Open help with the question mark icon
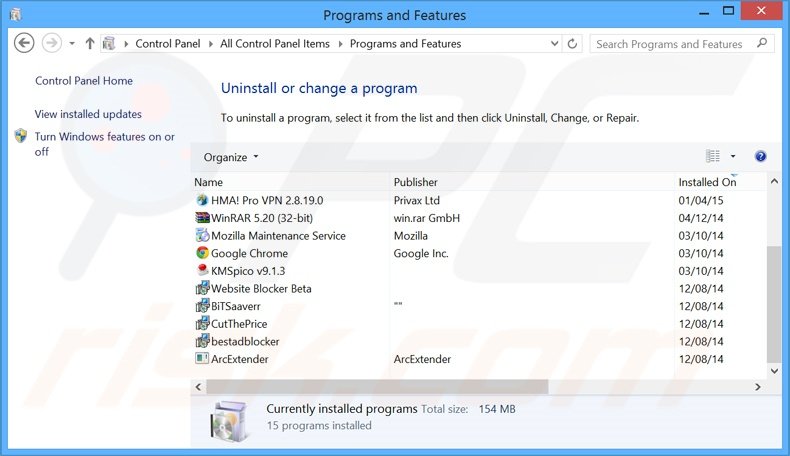 pos(760,156)
